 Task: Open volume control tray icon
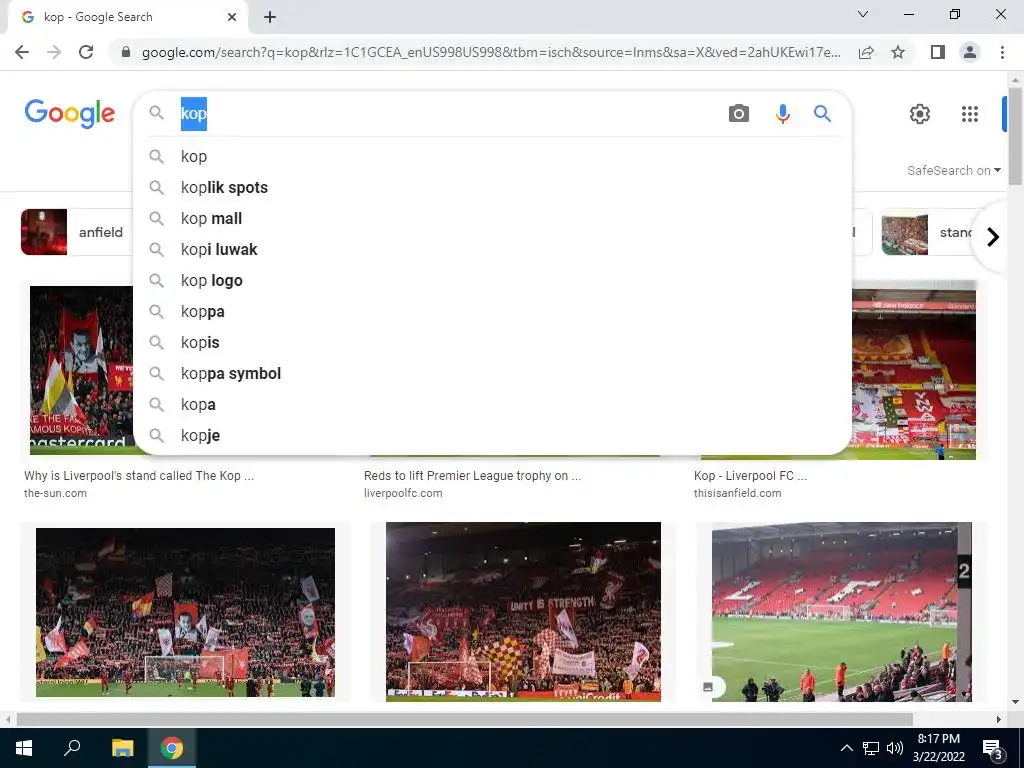pos(895,748)
